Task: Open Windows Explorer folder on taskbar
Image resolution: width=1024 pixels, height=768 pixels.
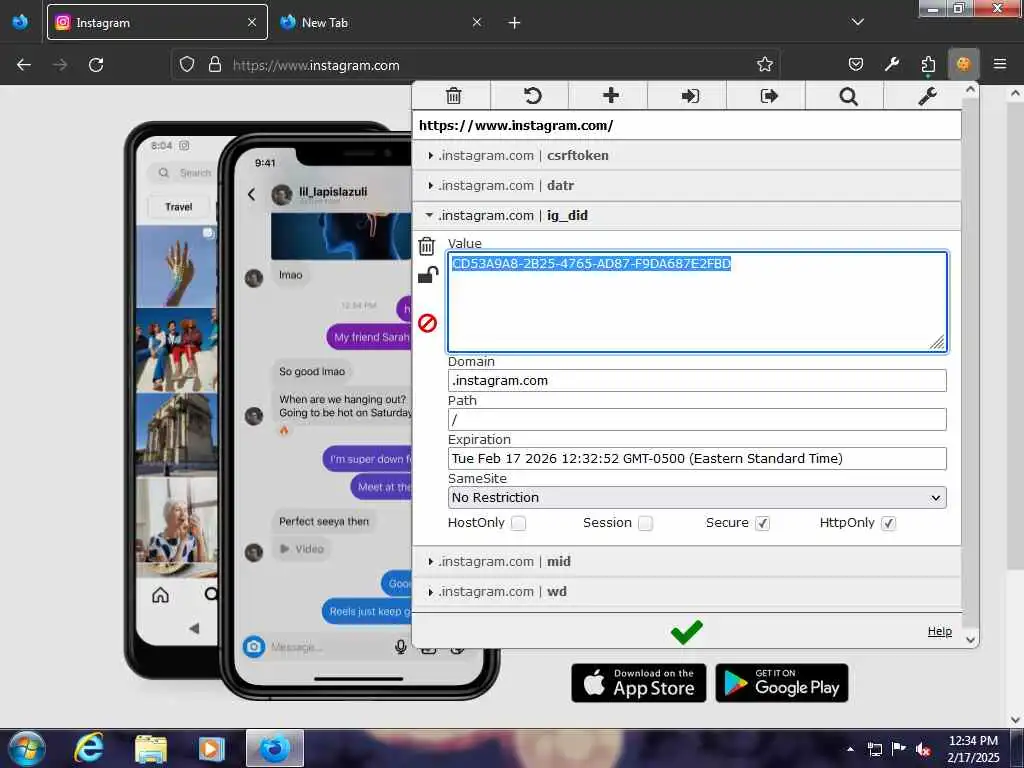Action: (151, 748)
